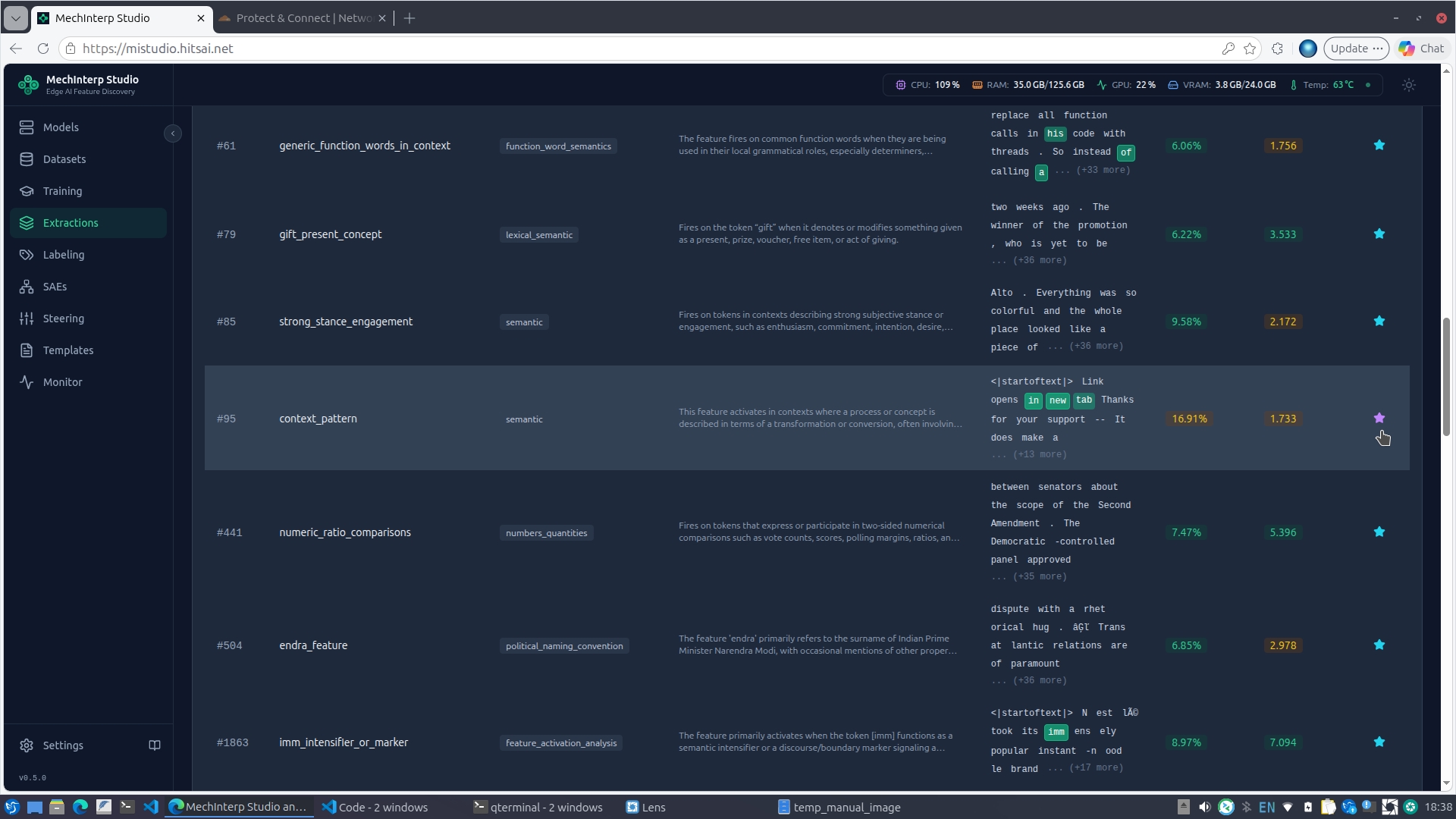Image resolution: width=1456 pixels, height=819 pixels.
Task: Click the GPU usage indicator
Action: point(1126,85)
